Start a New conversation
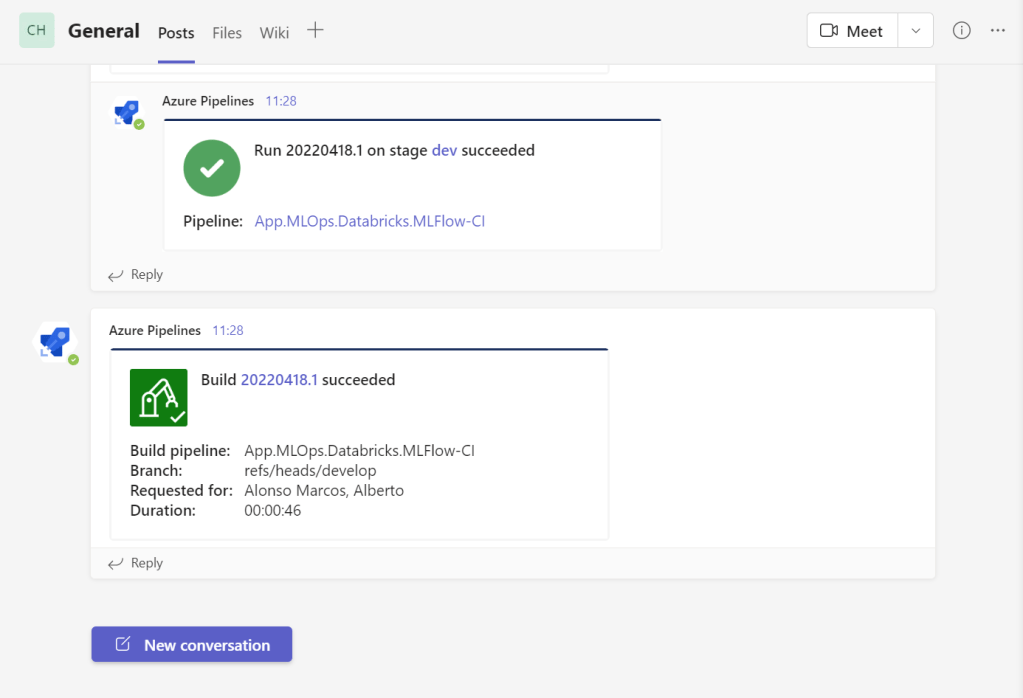The height and width of the screenshot is (698, 1023). (x=192, y=645)
